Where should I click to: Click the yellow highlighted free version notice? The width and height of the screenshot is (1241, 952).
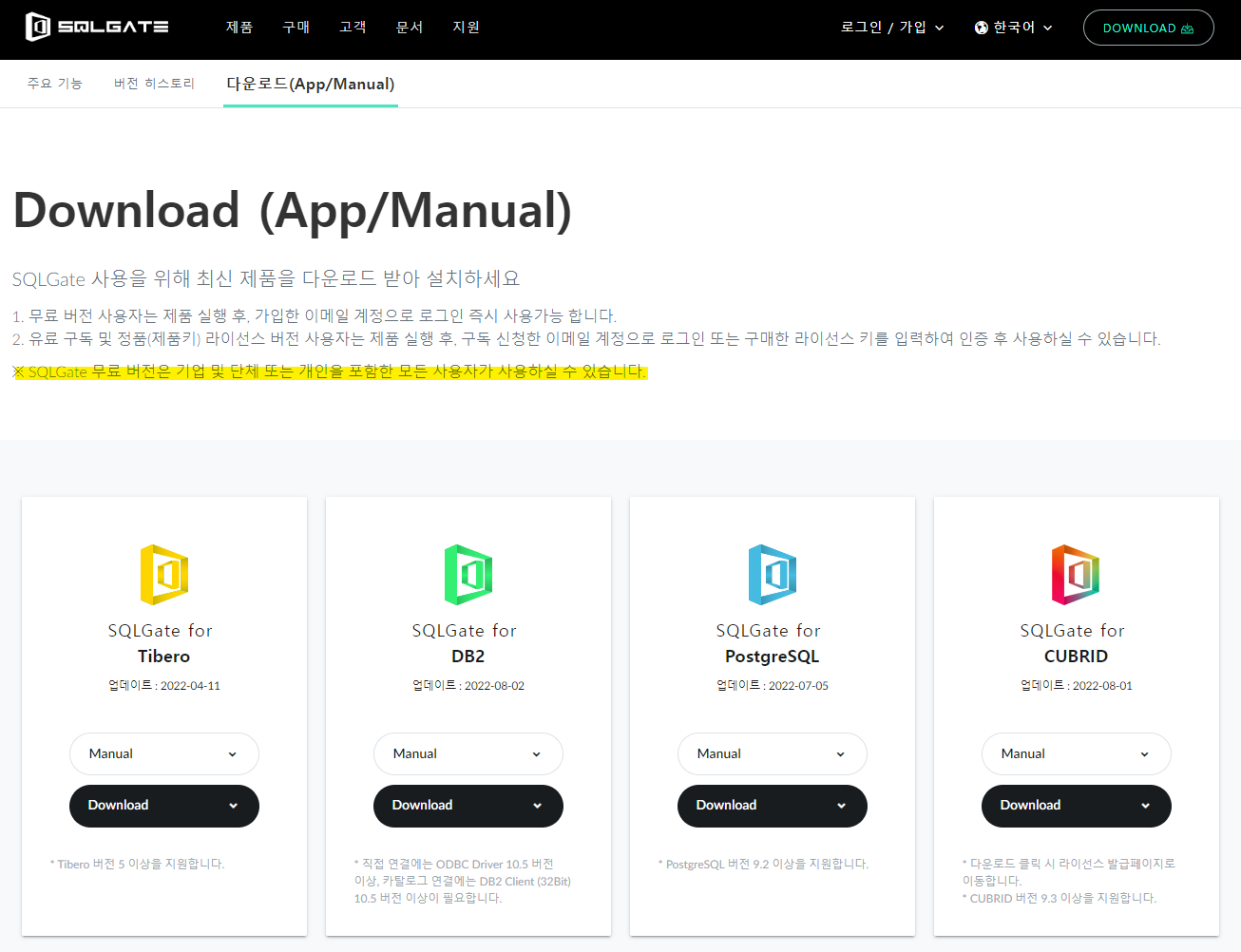pos(330,371)
